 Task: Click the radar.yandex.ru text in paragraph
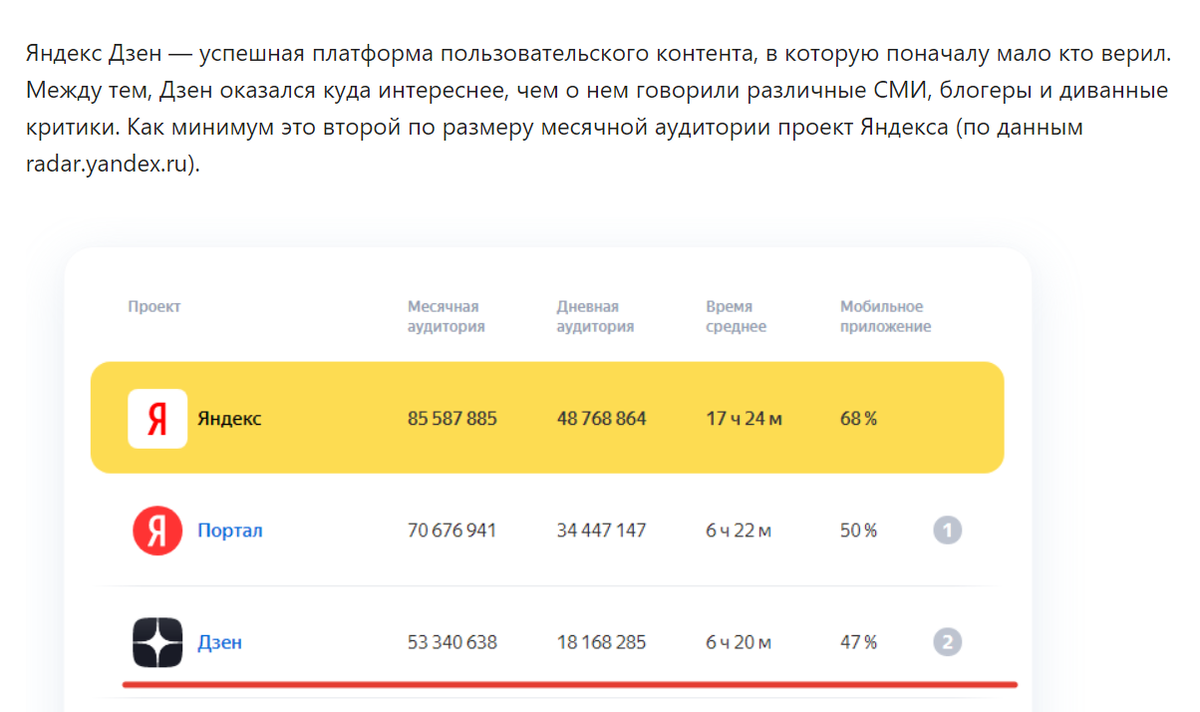click(109, 164)
